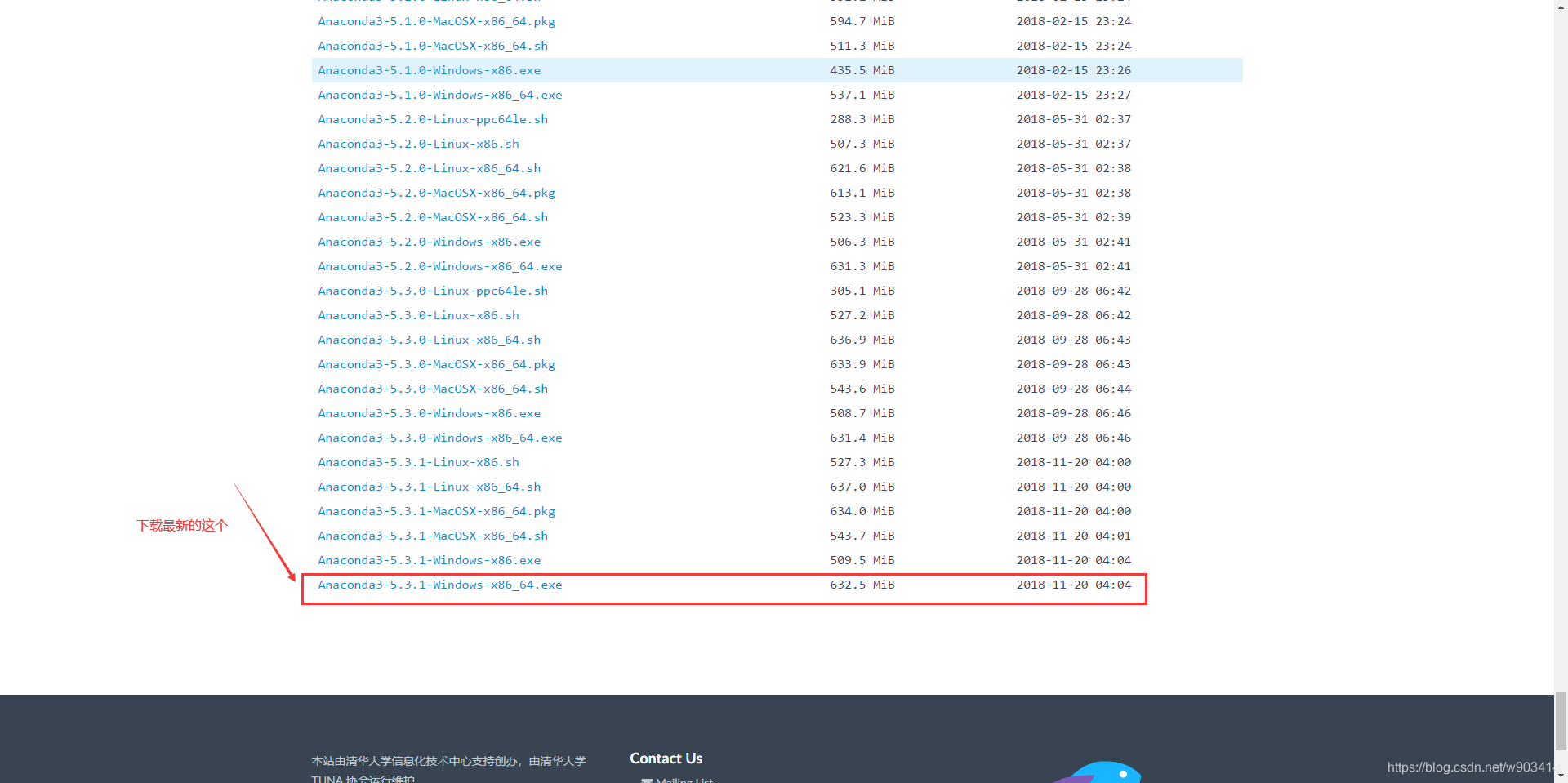Download Anaconda3-5.1.0-Windows-x86.exe
Image resolution: width=1568 pixels, height=783 pixels.
coord(429,70)
